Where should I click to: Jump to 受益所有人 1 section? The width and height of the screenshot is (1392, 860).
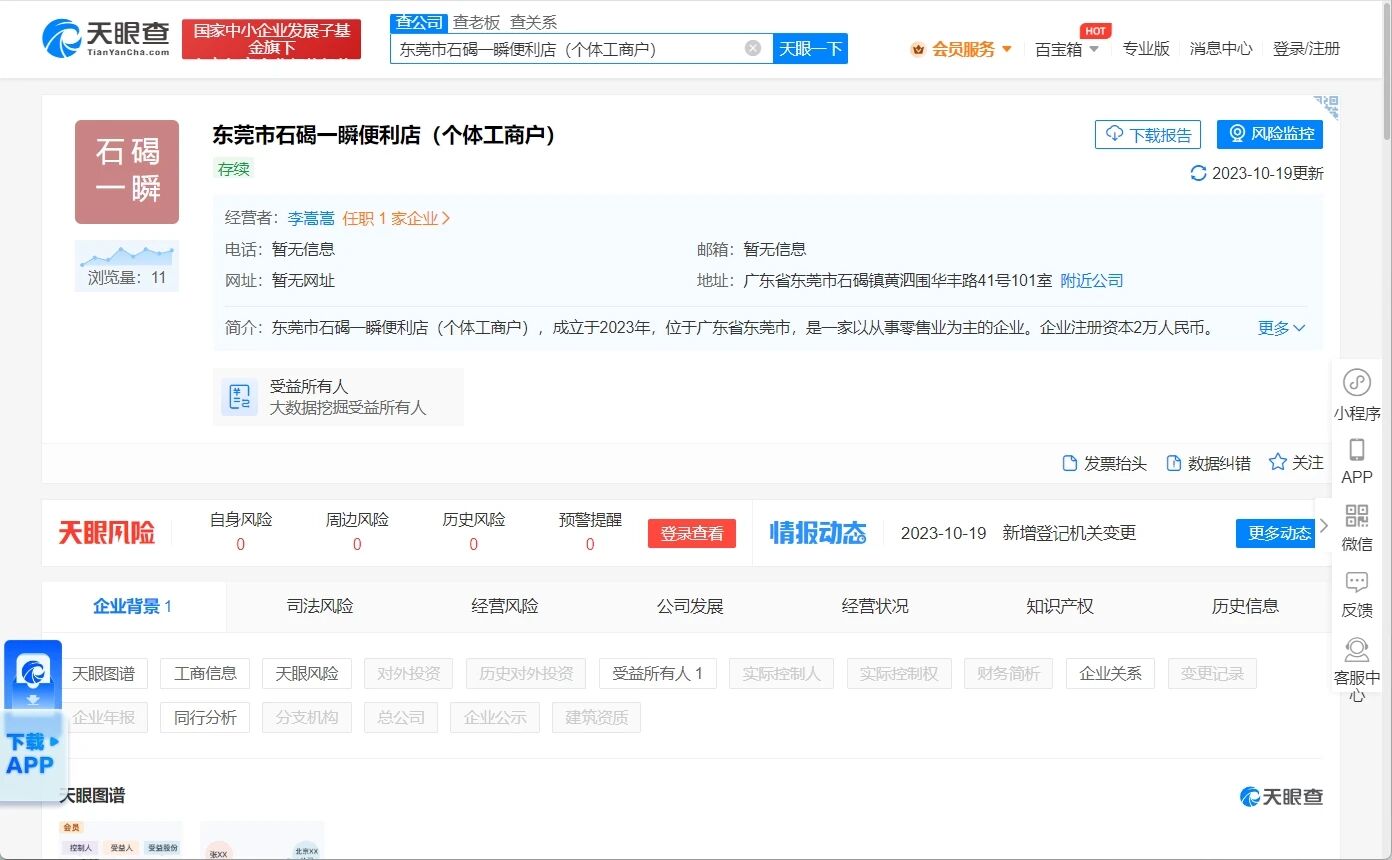coord(658,674)
